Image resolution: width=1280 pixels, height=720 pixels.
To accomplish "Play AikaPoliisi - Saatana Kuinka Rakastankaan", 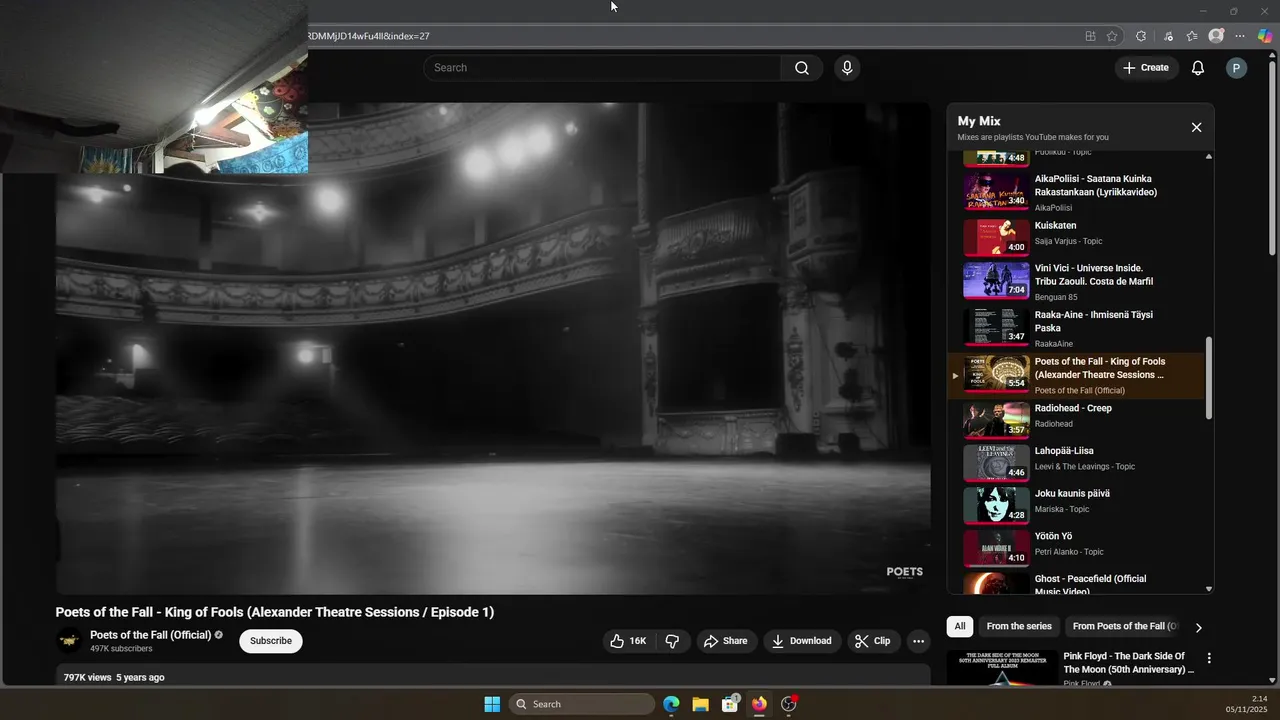I will pyautogui.click(x=1076, y=192).
